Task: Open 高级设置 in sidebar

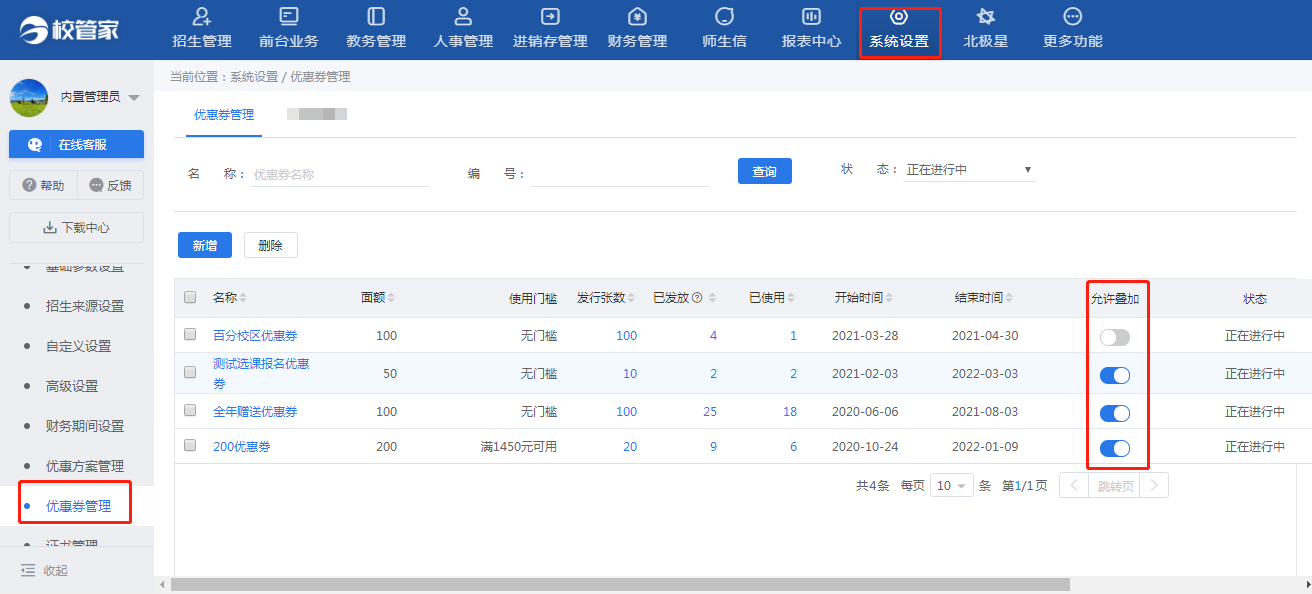Action: pyautogui.click(x=72, y=386)
